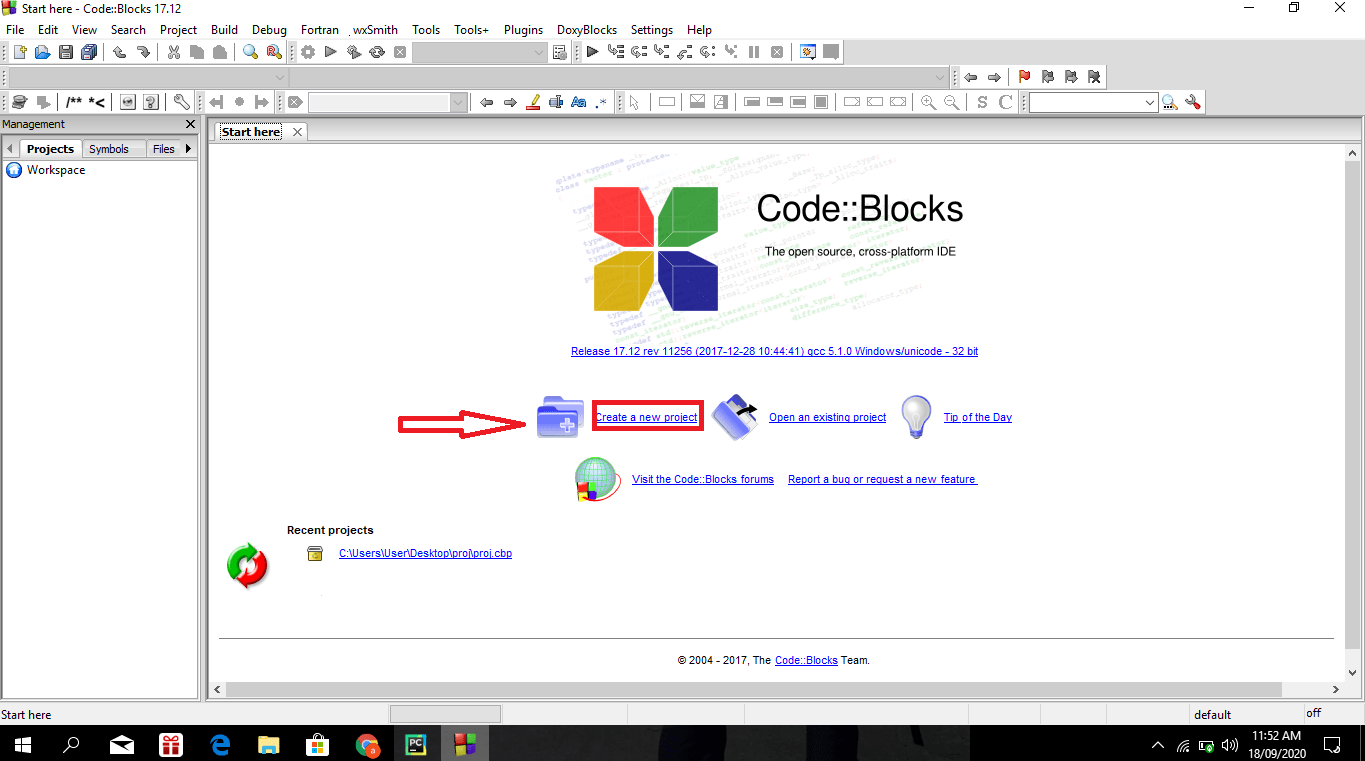The height and width of the screenshot is (761, 1365).
Task: Open Find using the magnifier toolbar icon
Action: tap(250, 51)
